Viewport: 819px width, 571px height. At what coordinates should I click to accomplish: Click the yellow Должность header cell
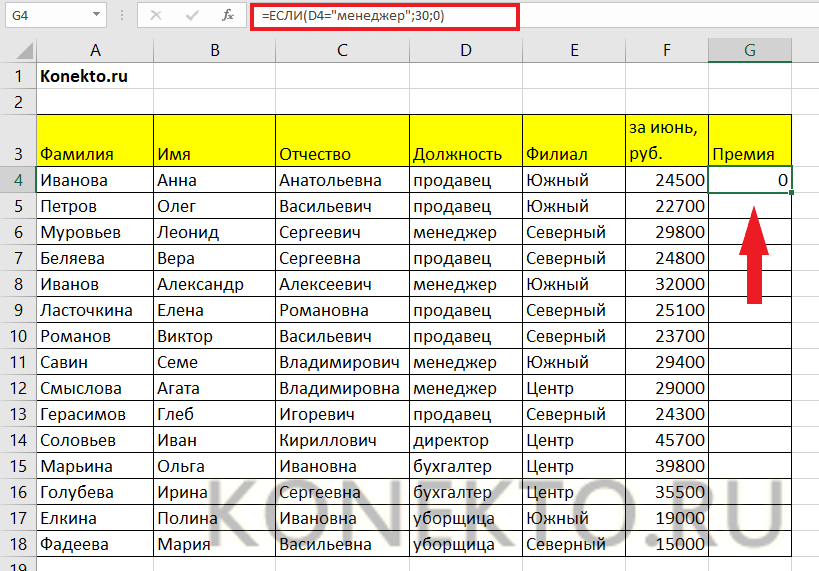[x=465, y=140]
